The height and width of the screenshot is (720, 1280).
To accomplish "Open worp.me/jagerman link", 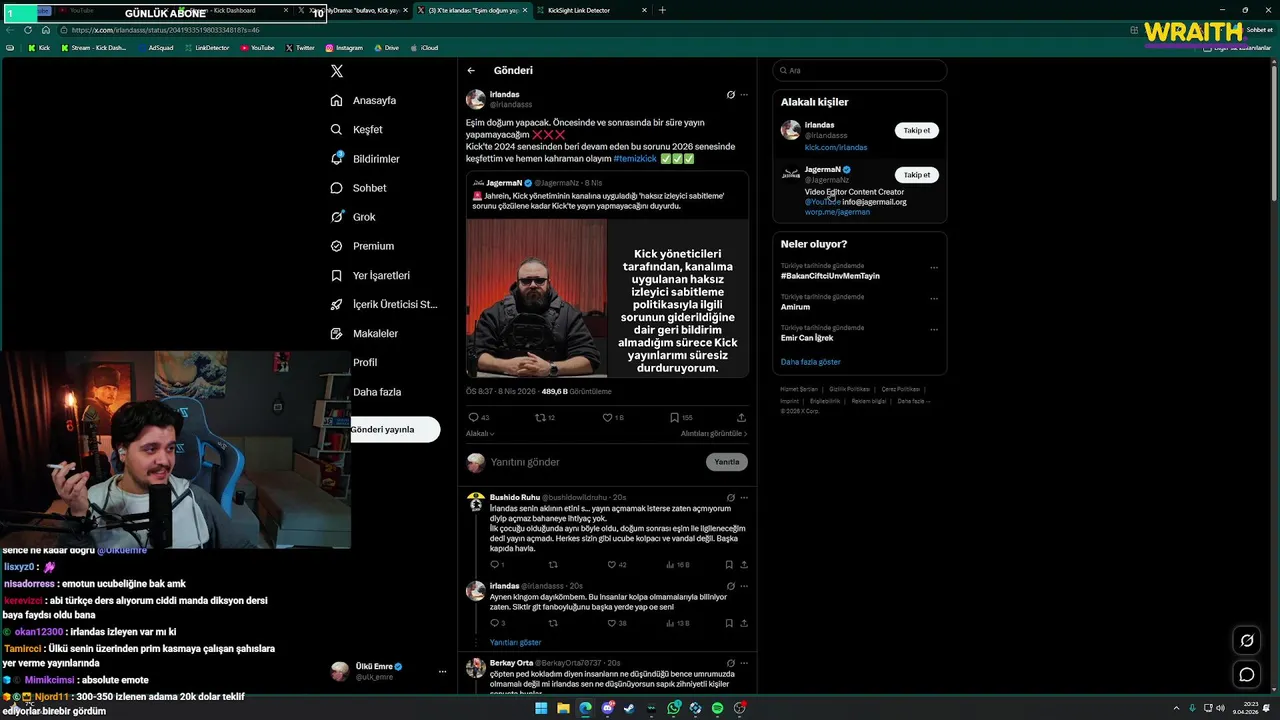I will [837, 212].
